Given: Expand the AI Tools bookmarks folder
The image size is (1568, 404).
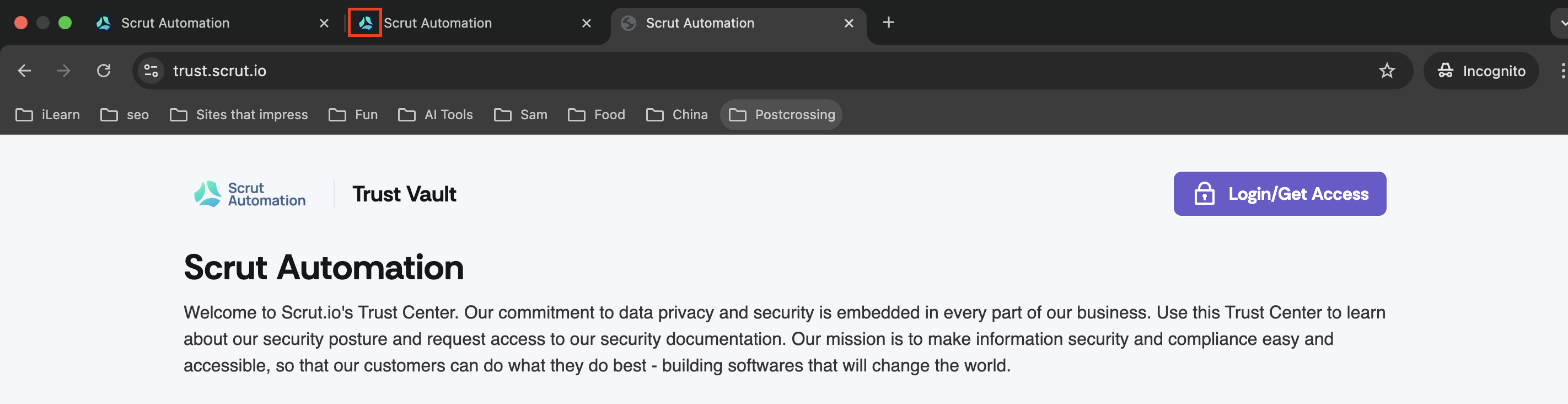Looking at the screenshot, I should coord(435,115).
